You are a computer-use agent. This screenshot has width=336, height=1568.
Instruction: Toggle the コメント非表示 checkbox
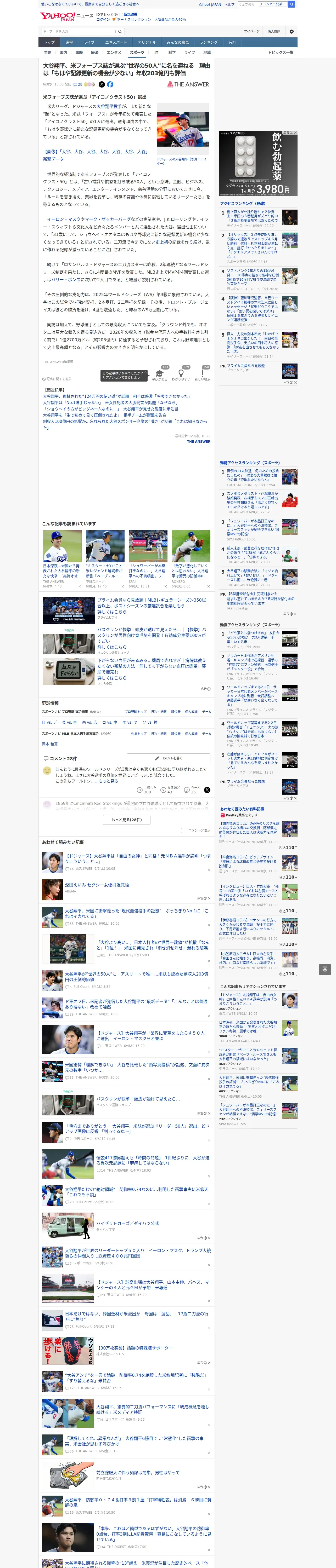pyautogui.click(x=183, y=830)
